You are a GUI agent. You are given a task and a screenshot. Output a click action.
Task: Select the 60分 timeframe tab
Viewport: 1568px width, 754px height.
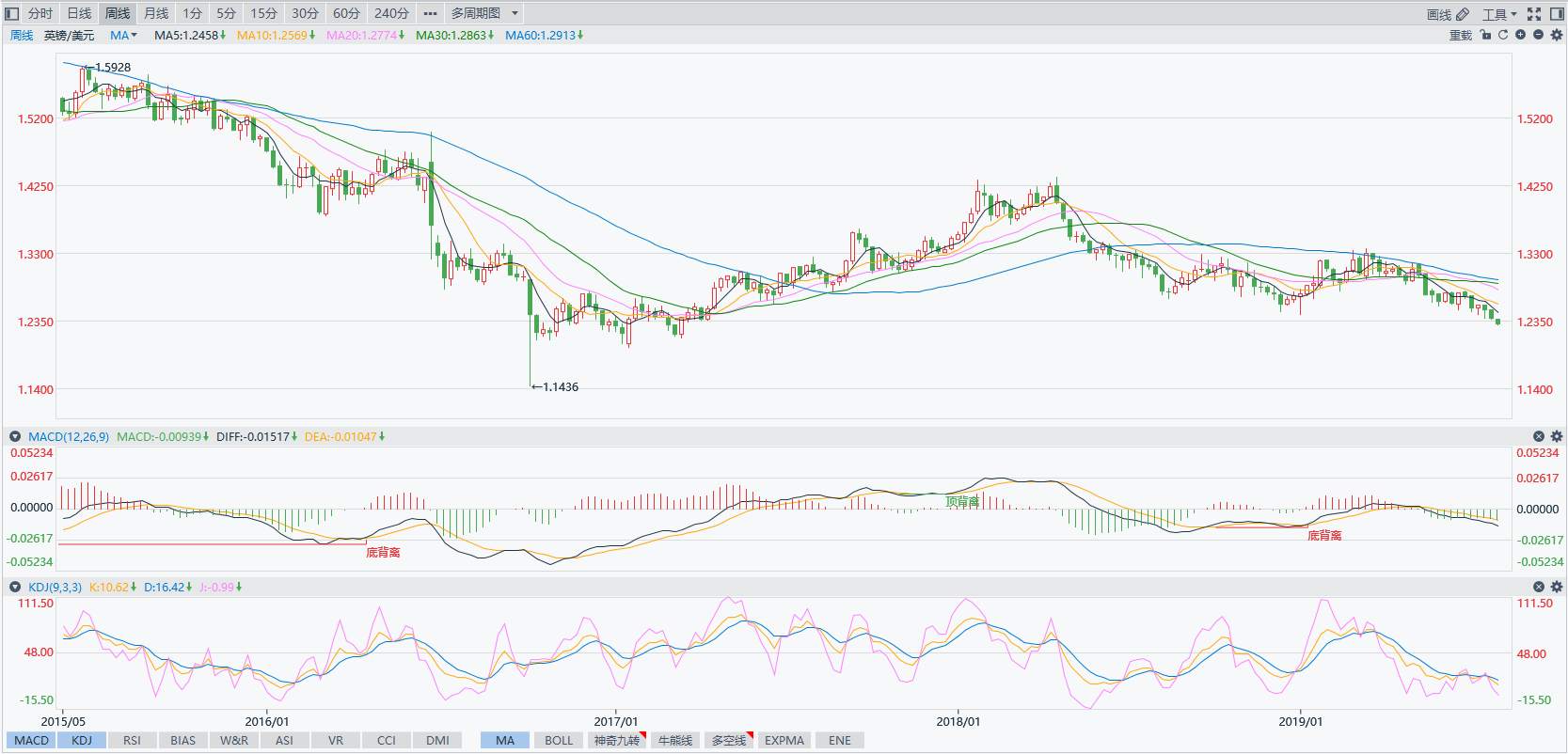point(346,13)
